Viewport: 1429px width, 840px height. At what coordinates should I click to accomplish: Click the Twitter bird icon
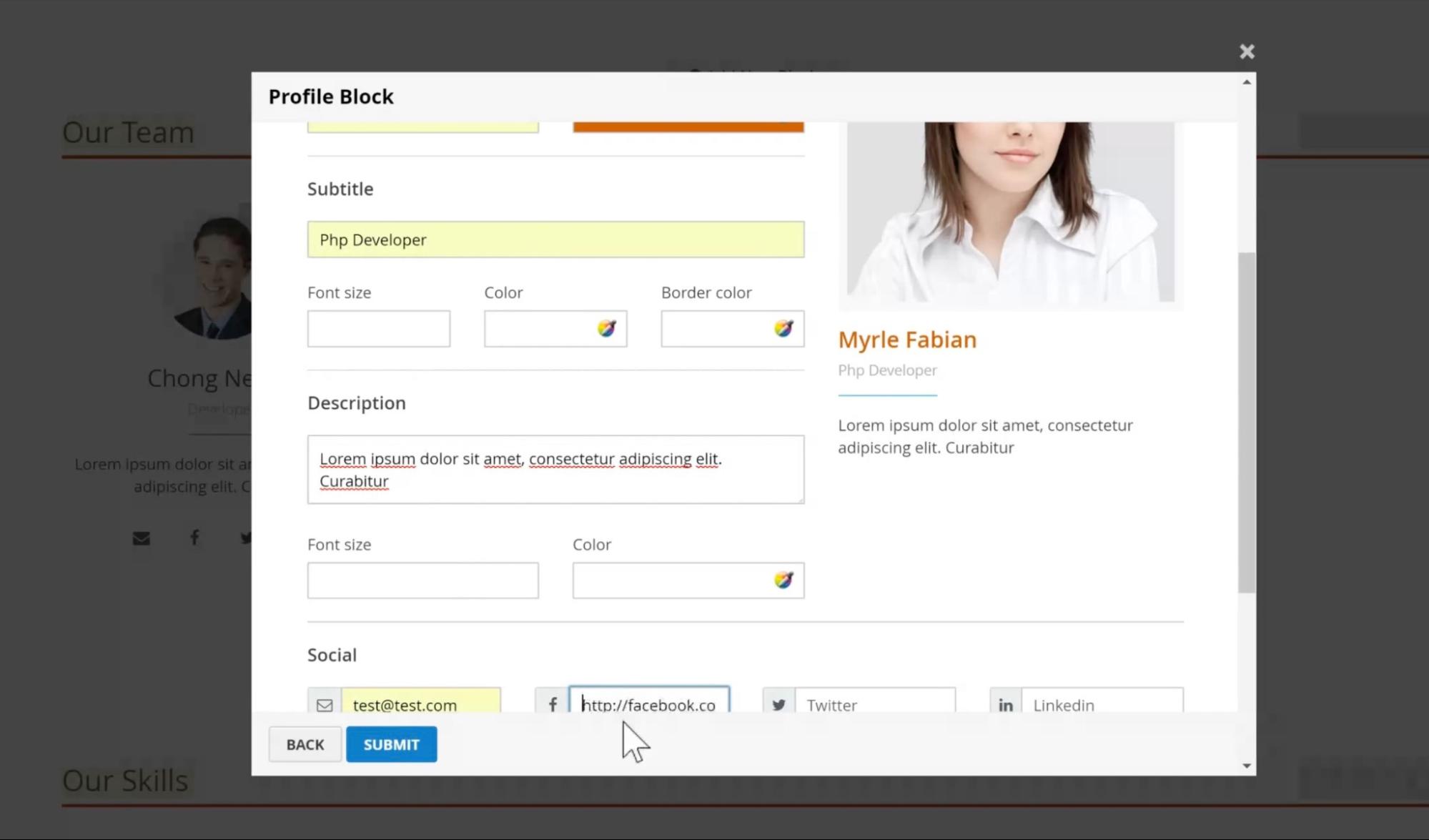(x=778, y=703)
